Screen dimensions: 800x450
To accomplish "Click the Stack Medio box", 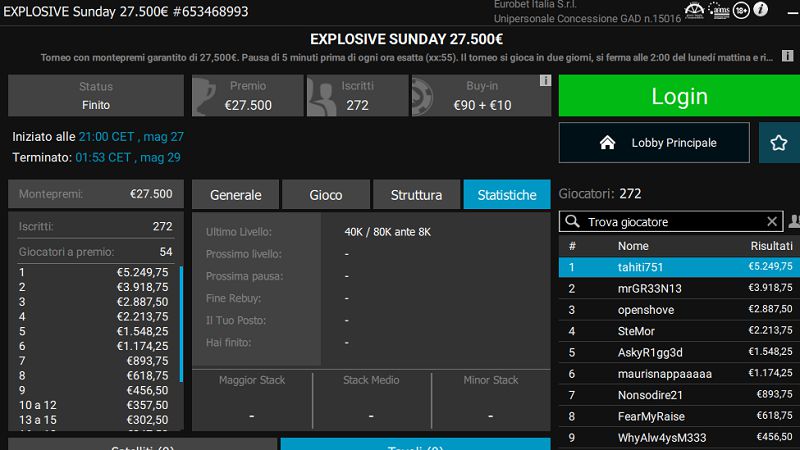I will tap(371, 399).
